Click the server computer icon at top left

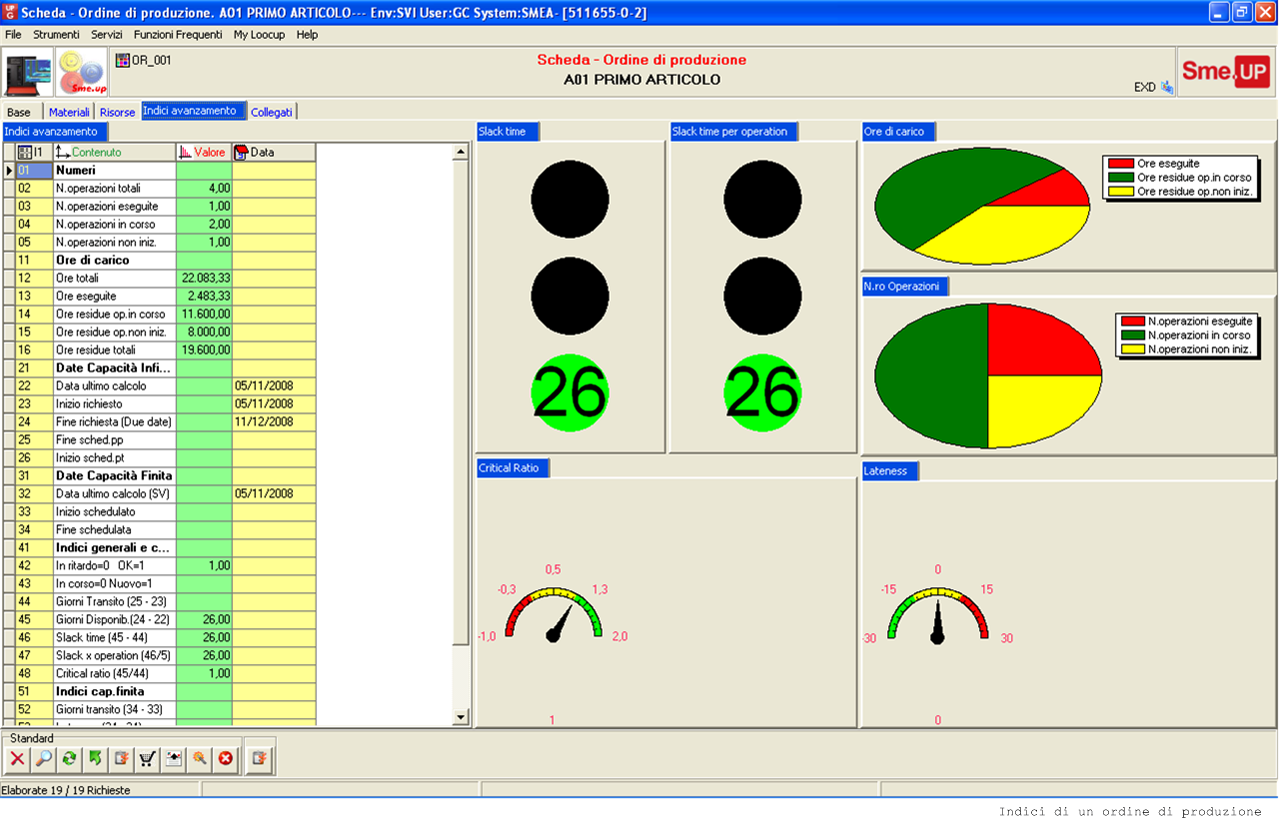(29, 73)
